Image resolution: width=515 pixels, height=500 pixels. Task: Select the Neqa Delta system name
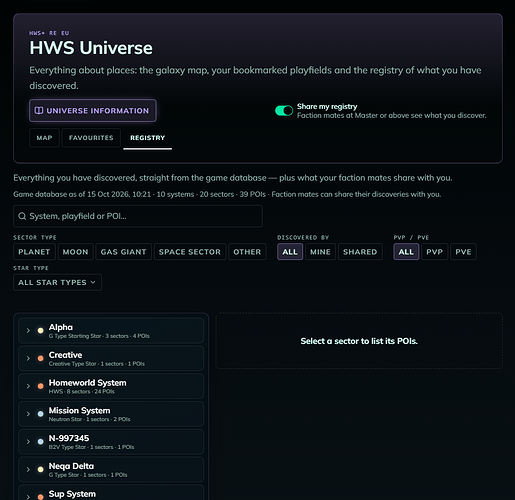click(x=71, y=466)
